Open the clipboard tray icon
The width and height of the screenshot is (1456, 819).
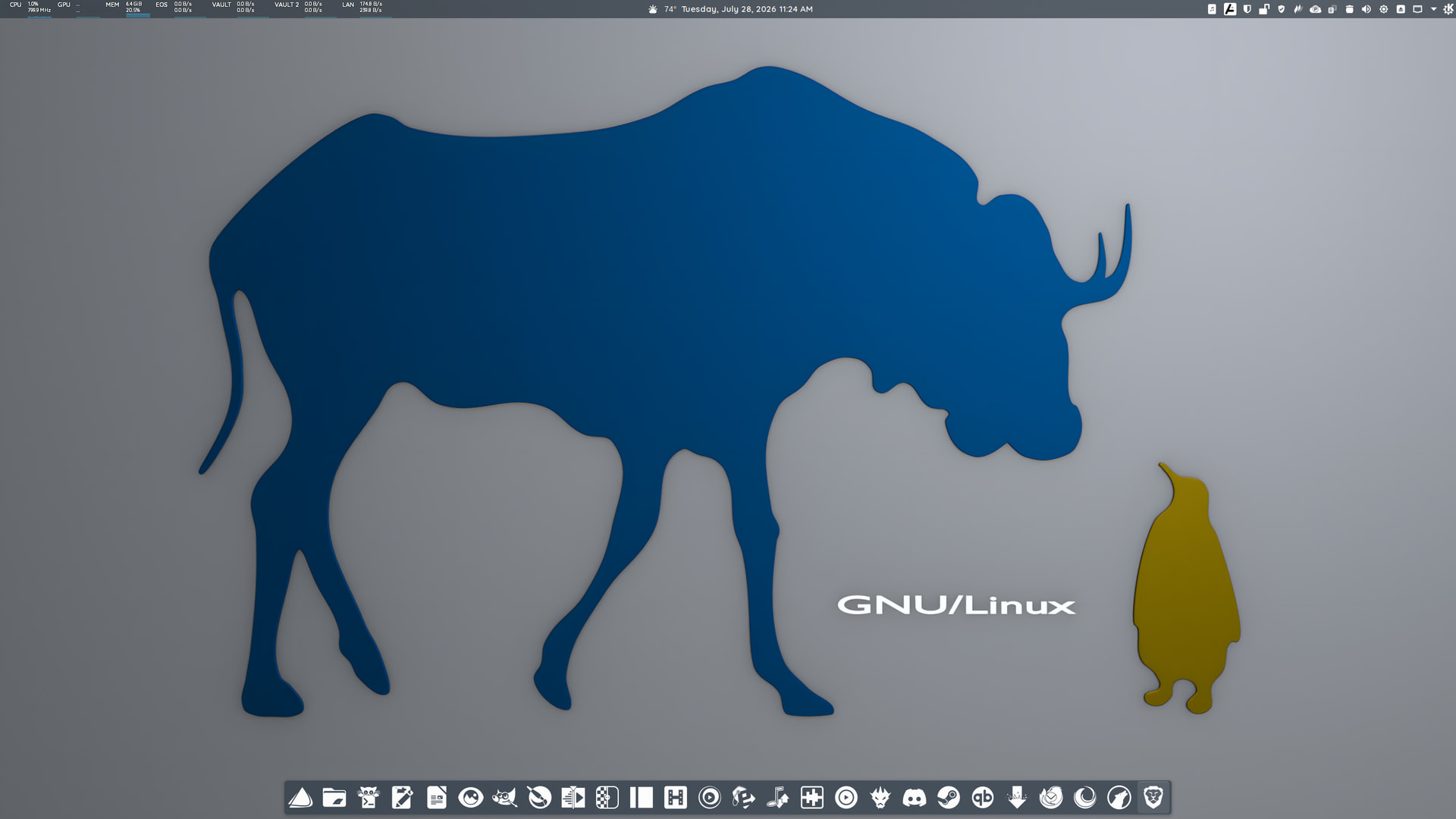tap(1332, 9)
